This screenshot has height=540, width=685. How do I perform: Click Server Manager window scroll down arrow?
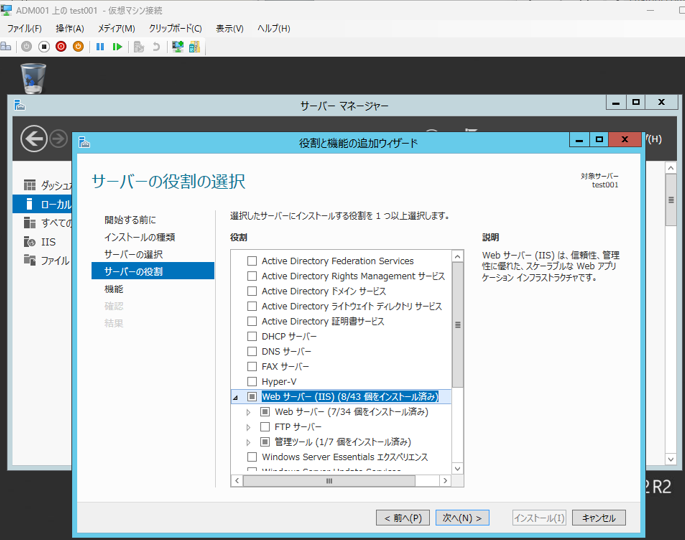[671, 459]
